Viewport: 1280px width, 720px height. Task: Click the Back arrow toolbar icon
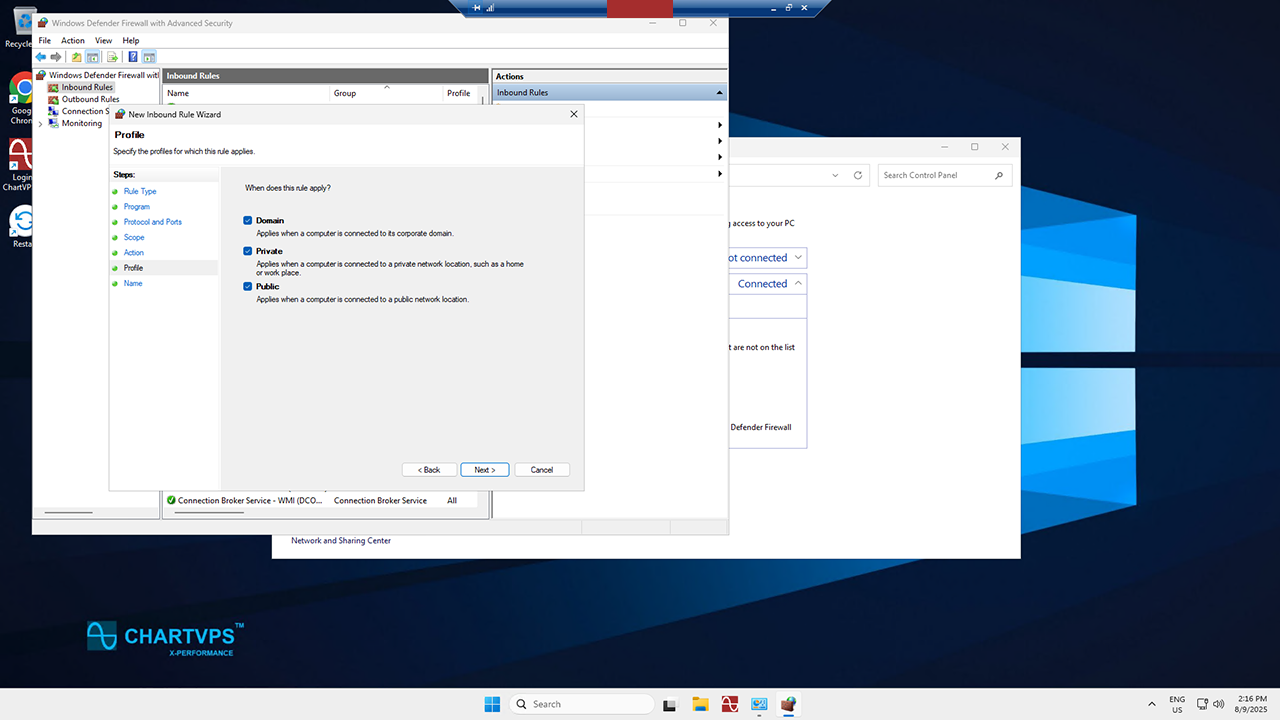(41, 57)
